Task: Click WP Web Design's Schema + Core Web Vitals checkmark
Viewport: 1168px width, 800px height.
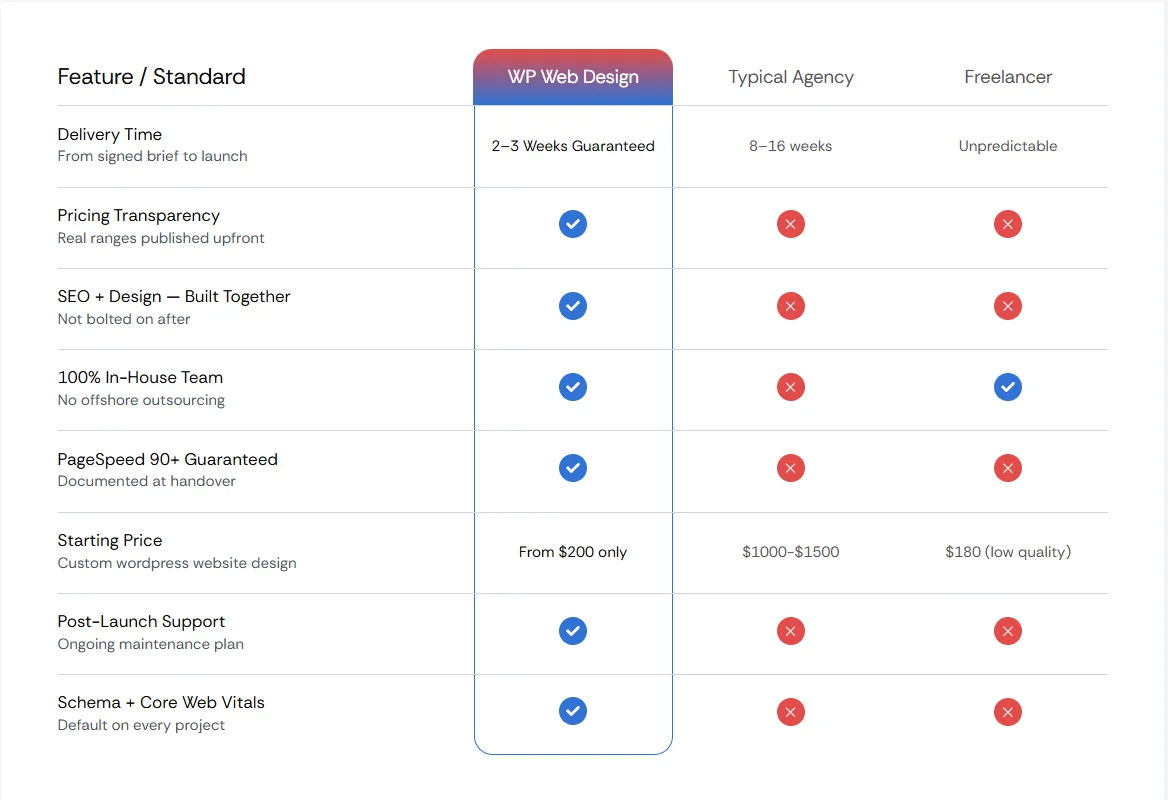Action: (573, 711)
